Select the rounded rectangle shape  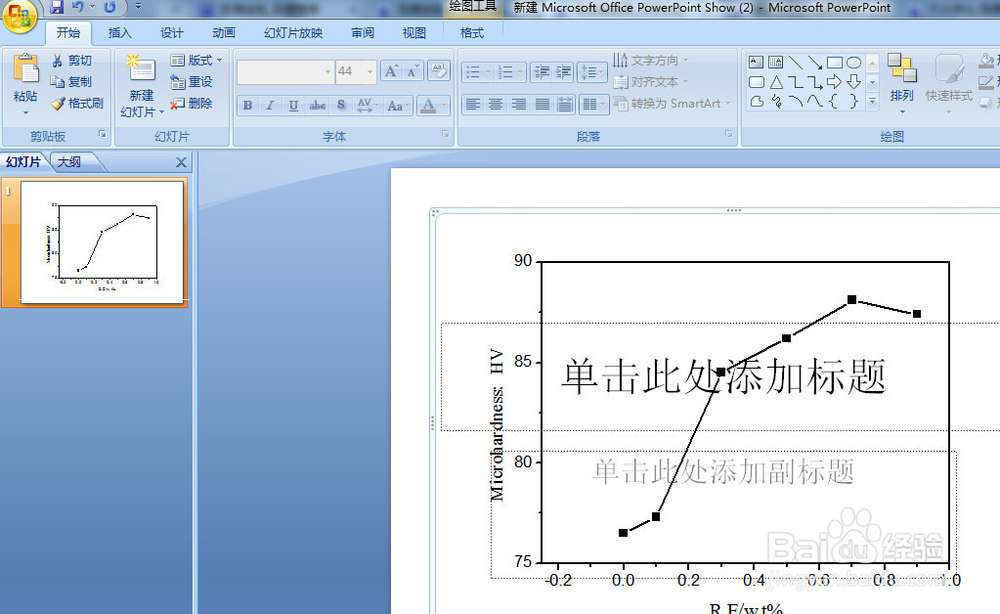pos(756,82)
